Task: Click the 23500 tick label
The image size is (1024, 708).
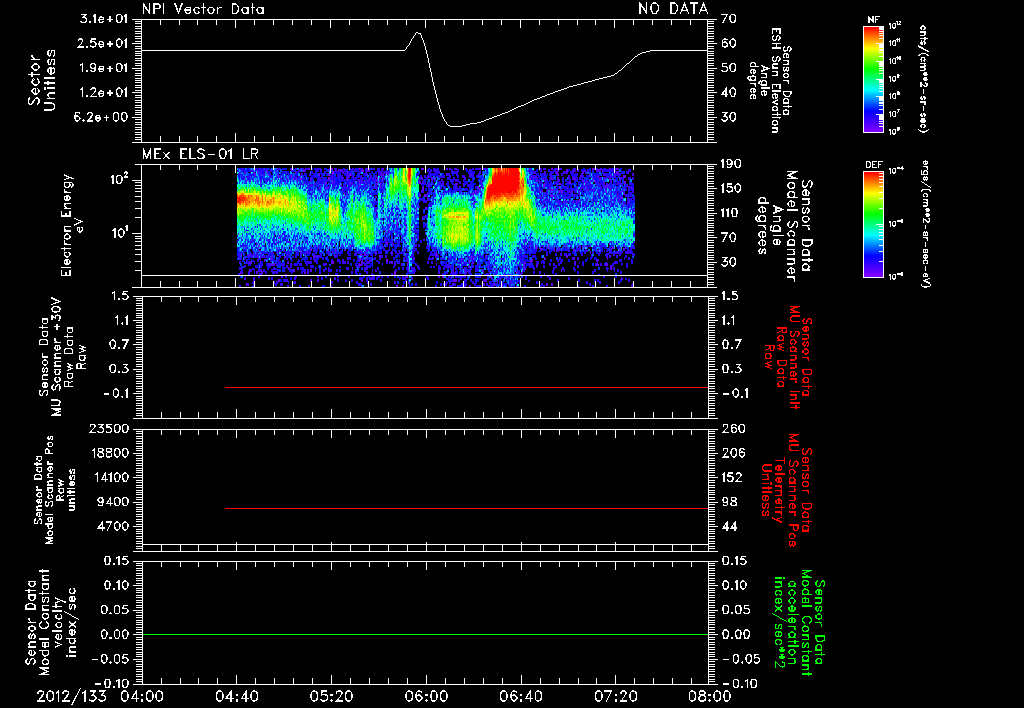Action: [108, 429]
